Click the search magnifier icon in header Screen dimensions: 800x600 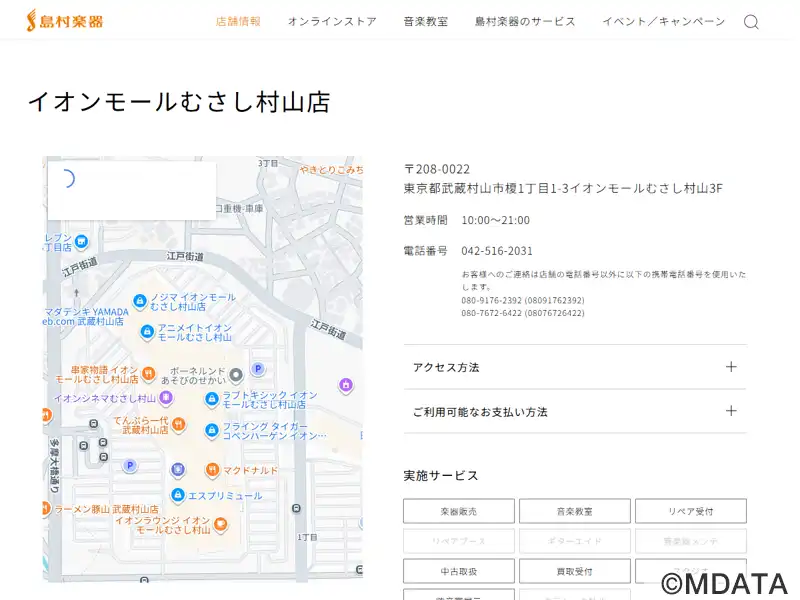(x=751, y=22)
